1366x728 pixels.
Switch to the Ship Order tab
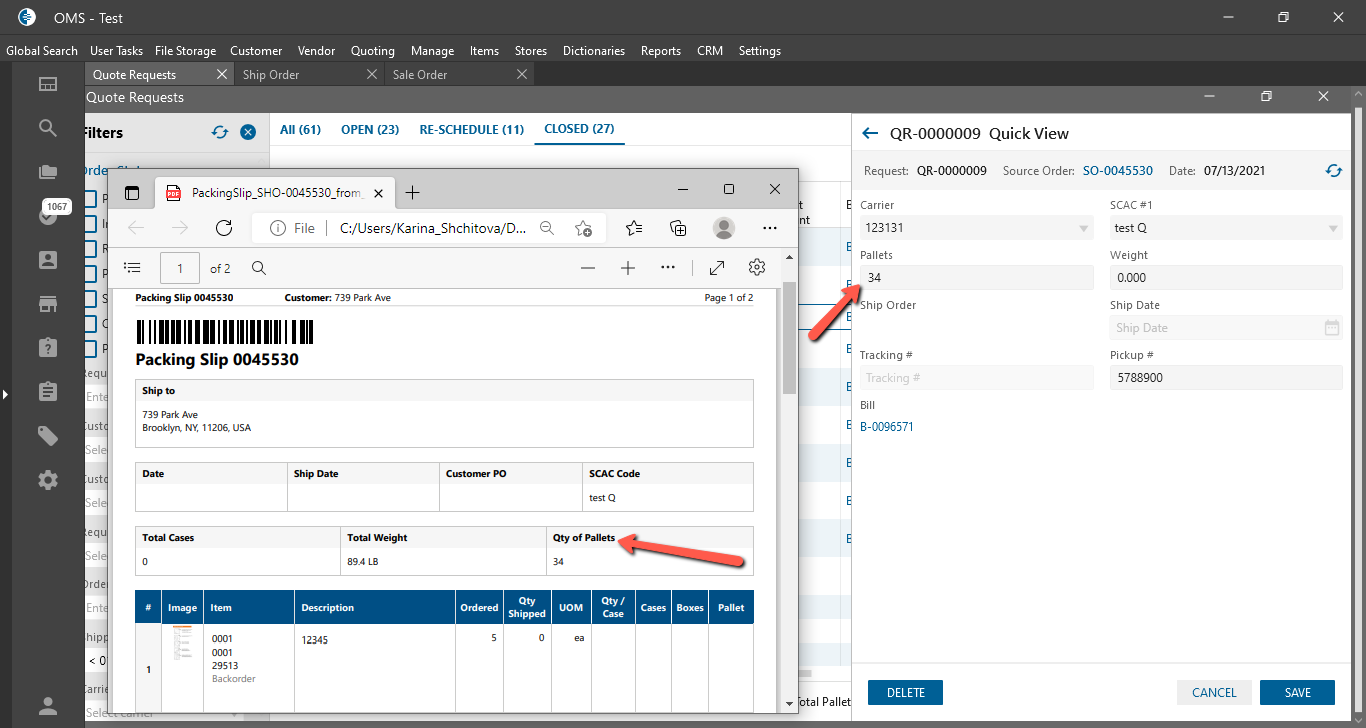pos(271,75)
